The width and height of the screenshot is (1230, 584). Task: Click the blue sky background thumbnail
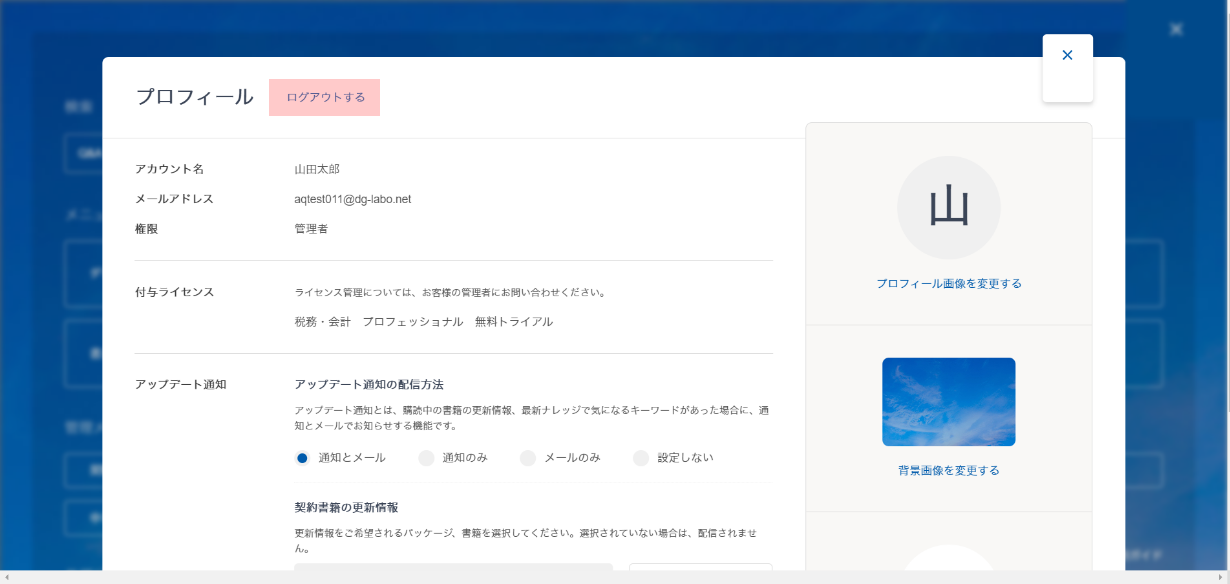click(949, 402)
